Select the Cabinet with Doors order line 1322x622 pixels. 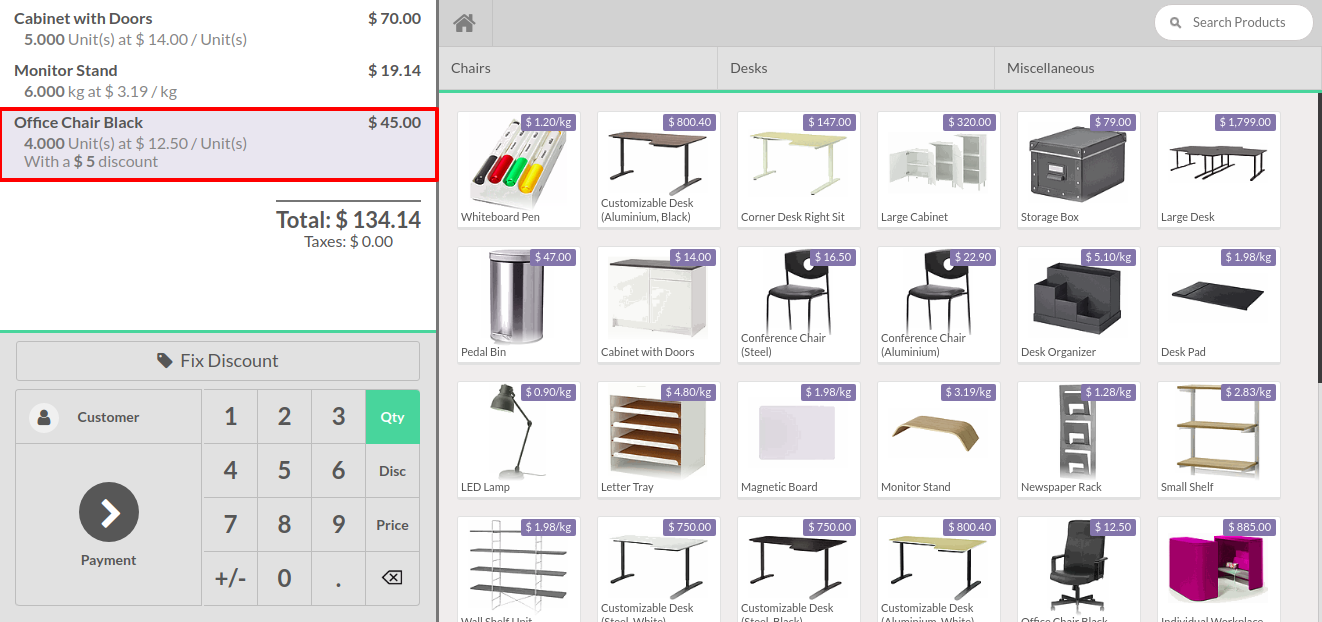coord(217,29)
